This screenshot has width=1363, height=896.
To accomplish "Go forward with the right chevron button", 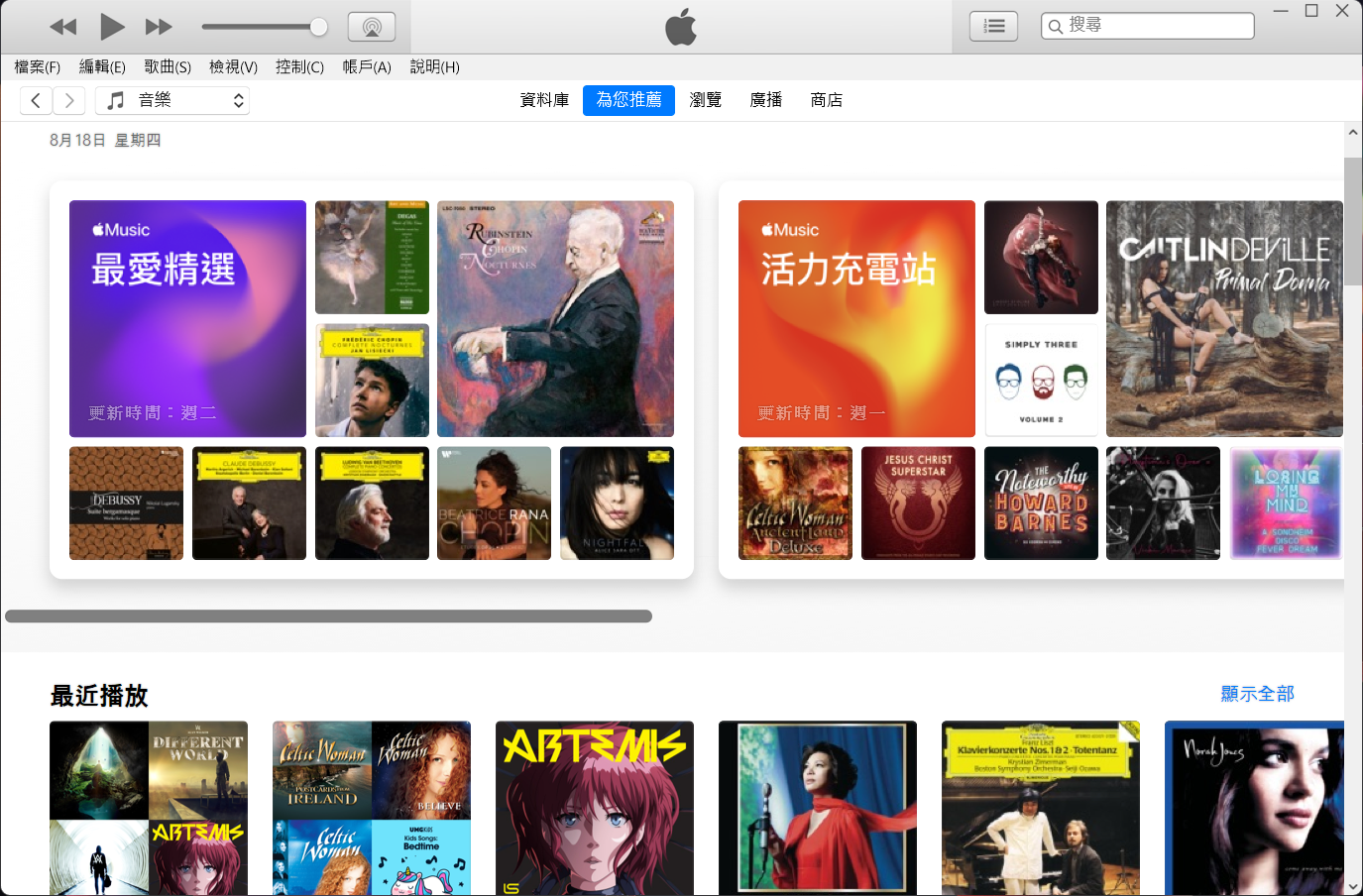I will (x=68, y=100).
